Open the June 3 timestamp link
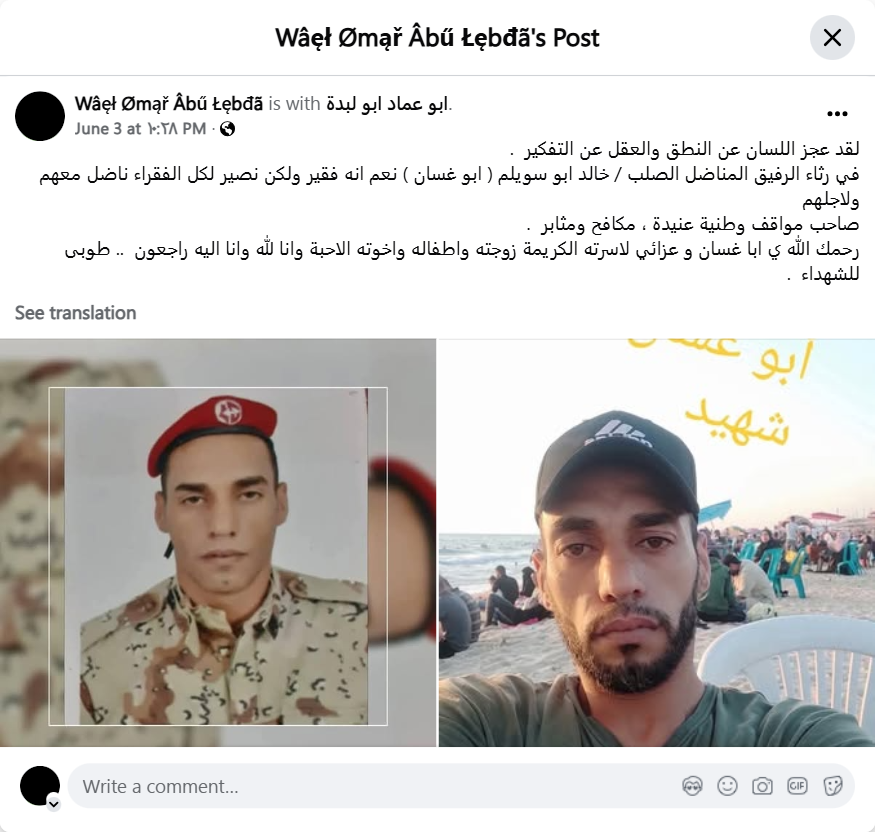The width and height of the screenshot is (875, 832). (x=140, y=129)
